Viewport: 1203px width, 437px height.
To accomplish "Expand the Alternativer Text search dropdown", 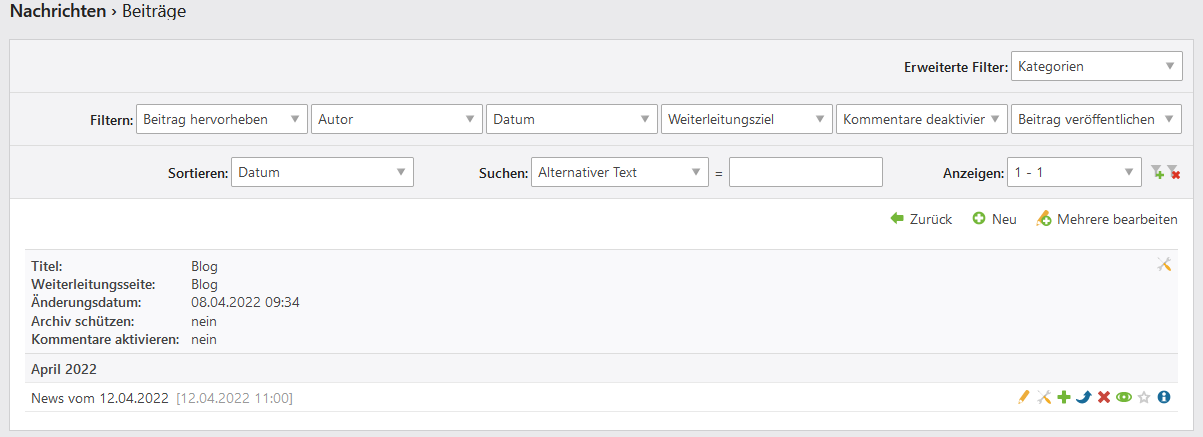I will click(620, 172).
